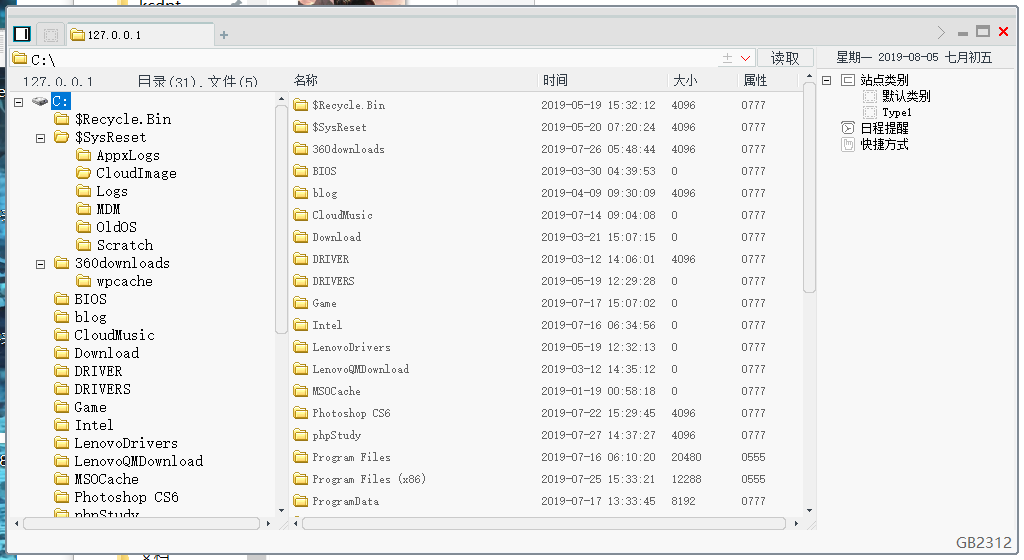Select Photoshop CS6 in the tree
This screenshot has width=1024, height=560.
click(x=126, y=497)
